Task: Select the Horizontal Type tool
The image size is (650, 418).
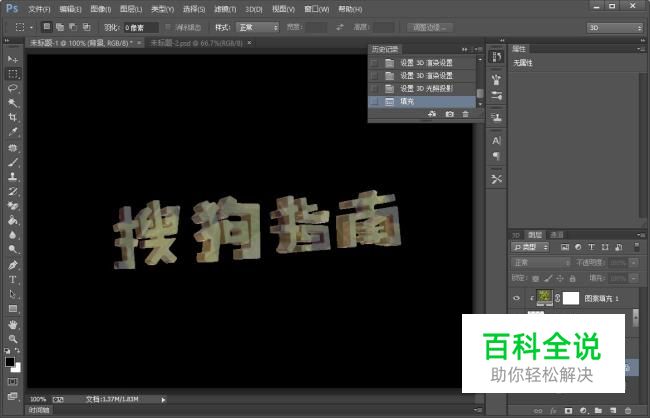Action: point(13,279)
